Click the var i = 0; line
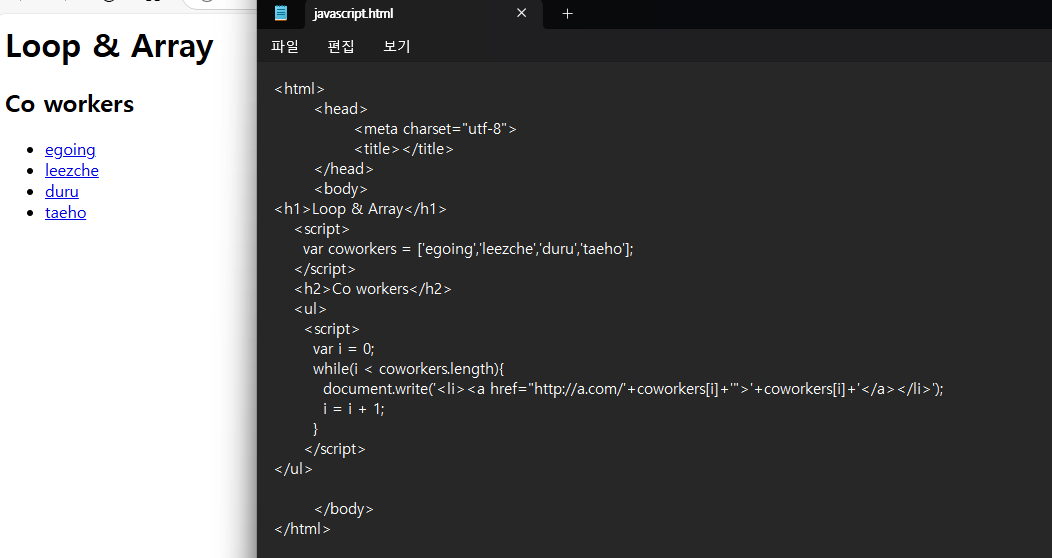 click(x=344, y=349)
